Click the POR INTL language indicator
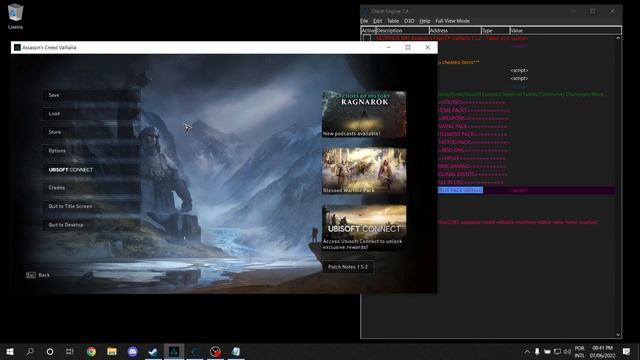Screen dimensions: 640x360 (x=579, y=352)
